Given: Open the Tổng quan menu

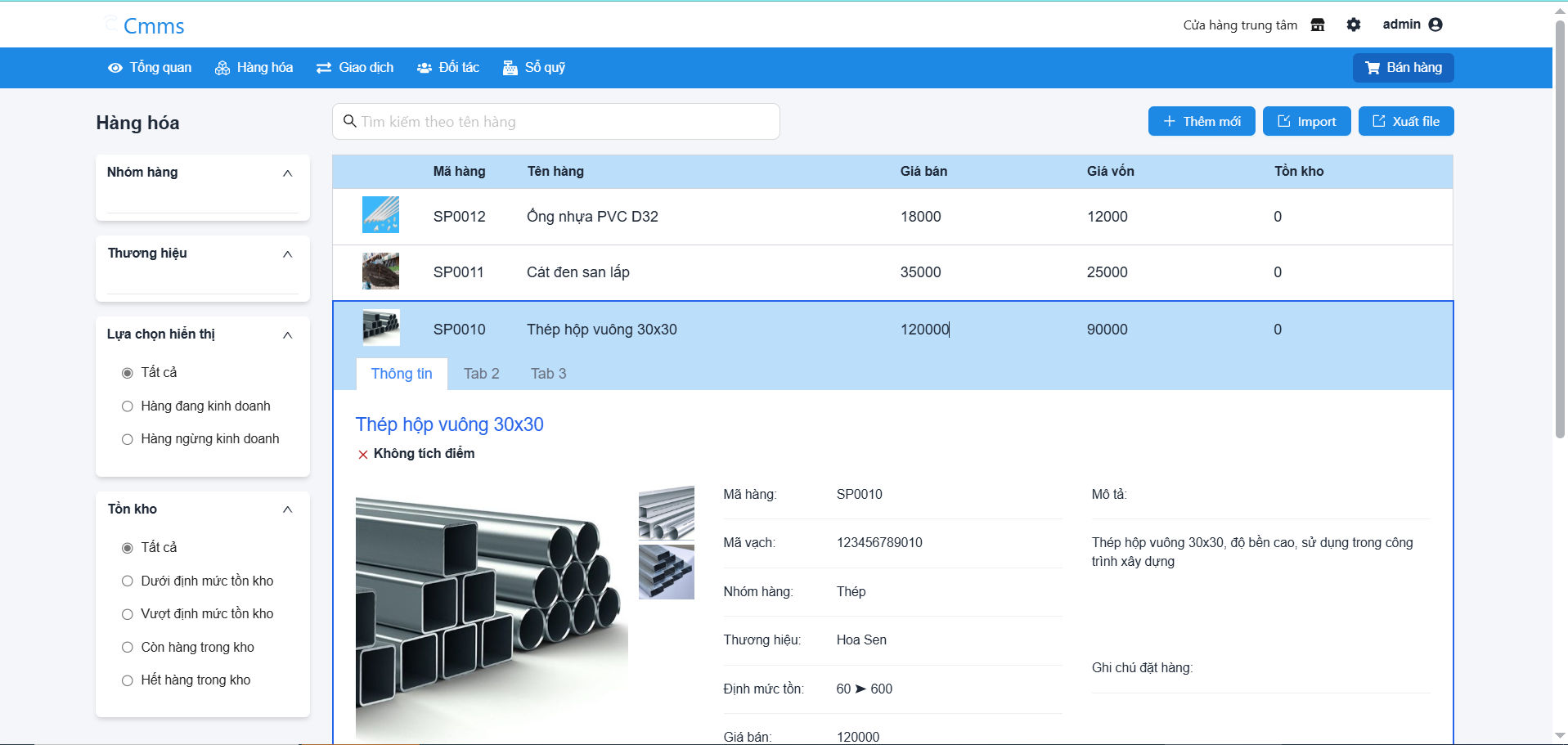Looking at the screenshot, I should 150,67.
